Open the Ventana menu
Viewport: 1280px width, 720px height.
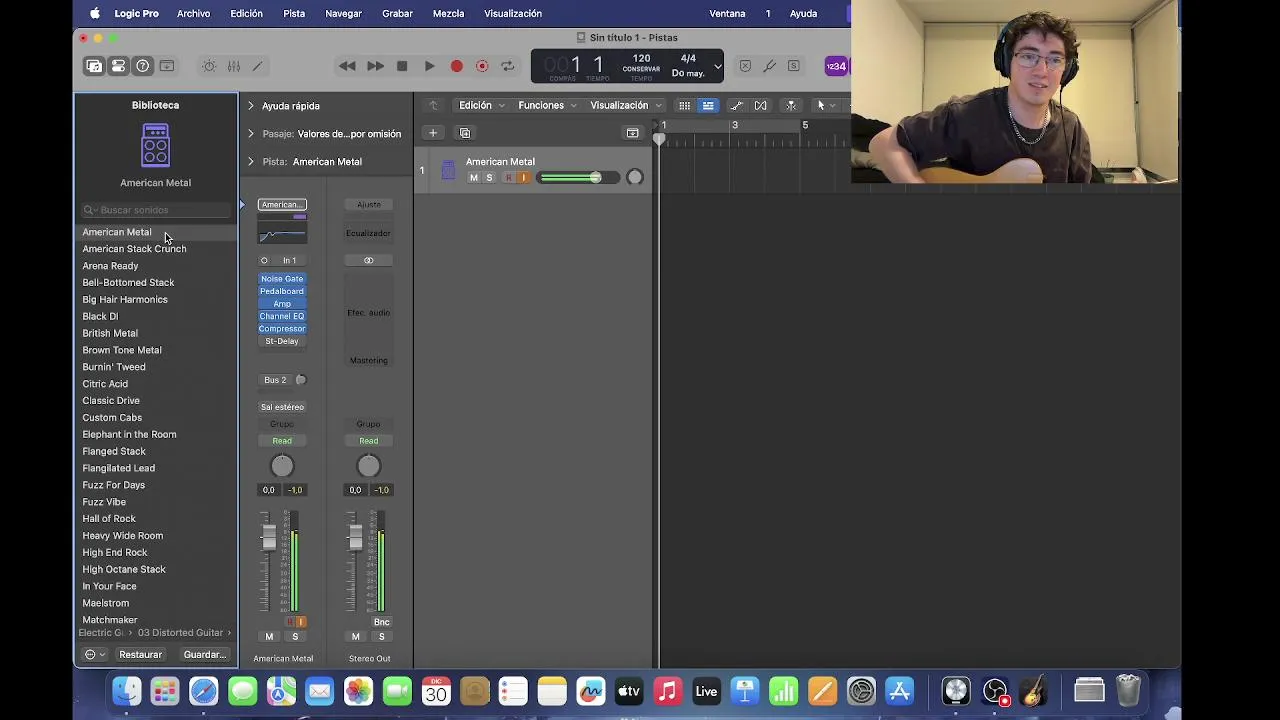point(727,13)
